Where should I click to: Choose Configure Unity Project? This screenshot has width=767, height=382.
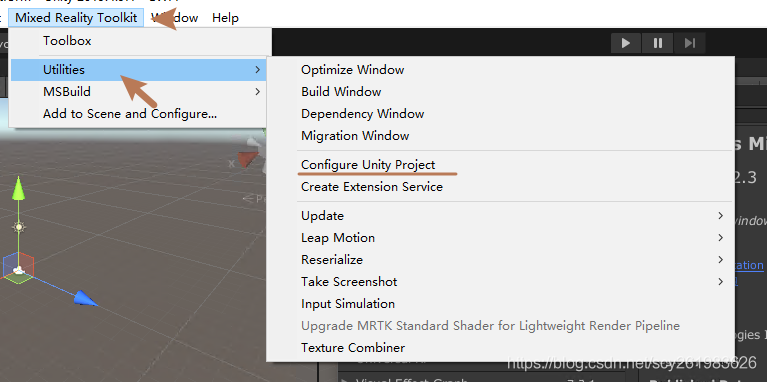coord(500,164)
